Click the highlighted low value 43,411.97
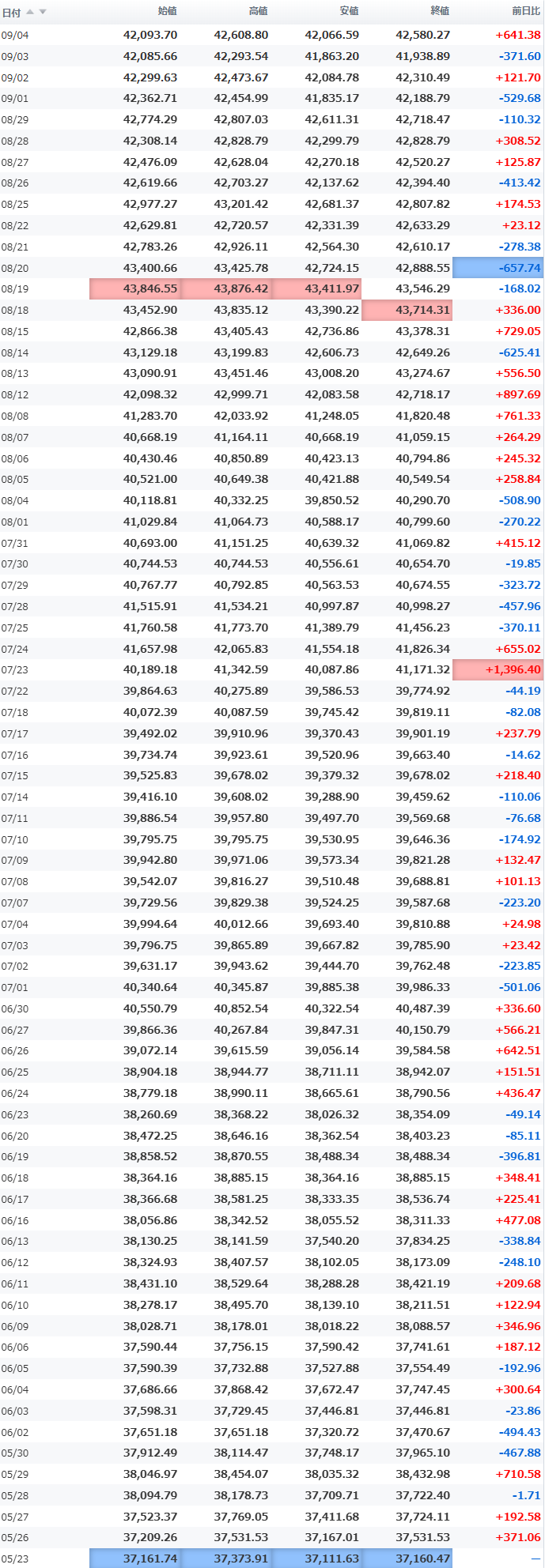Screen dimensions: 545x1568 tap(316, 289)
